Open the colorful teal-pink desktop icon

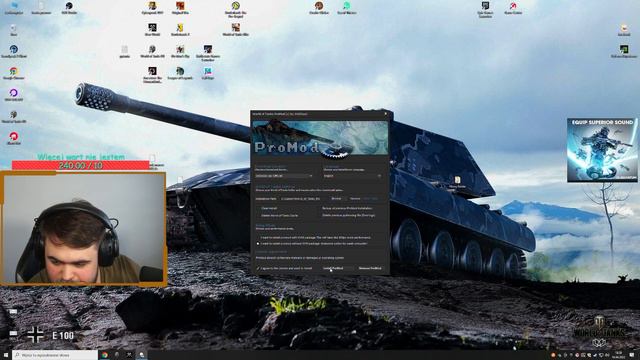[208, 73]
